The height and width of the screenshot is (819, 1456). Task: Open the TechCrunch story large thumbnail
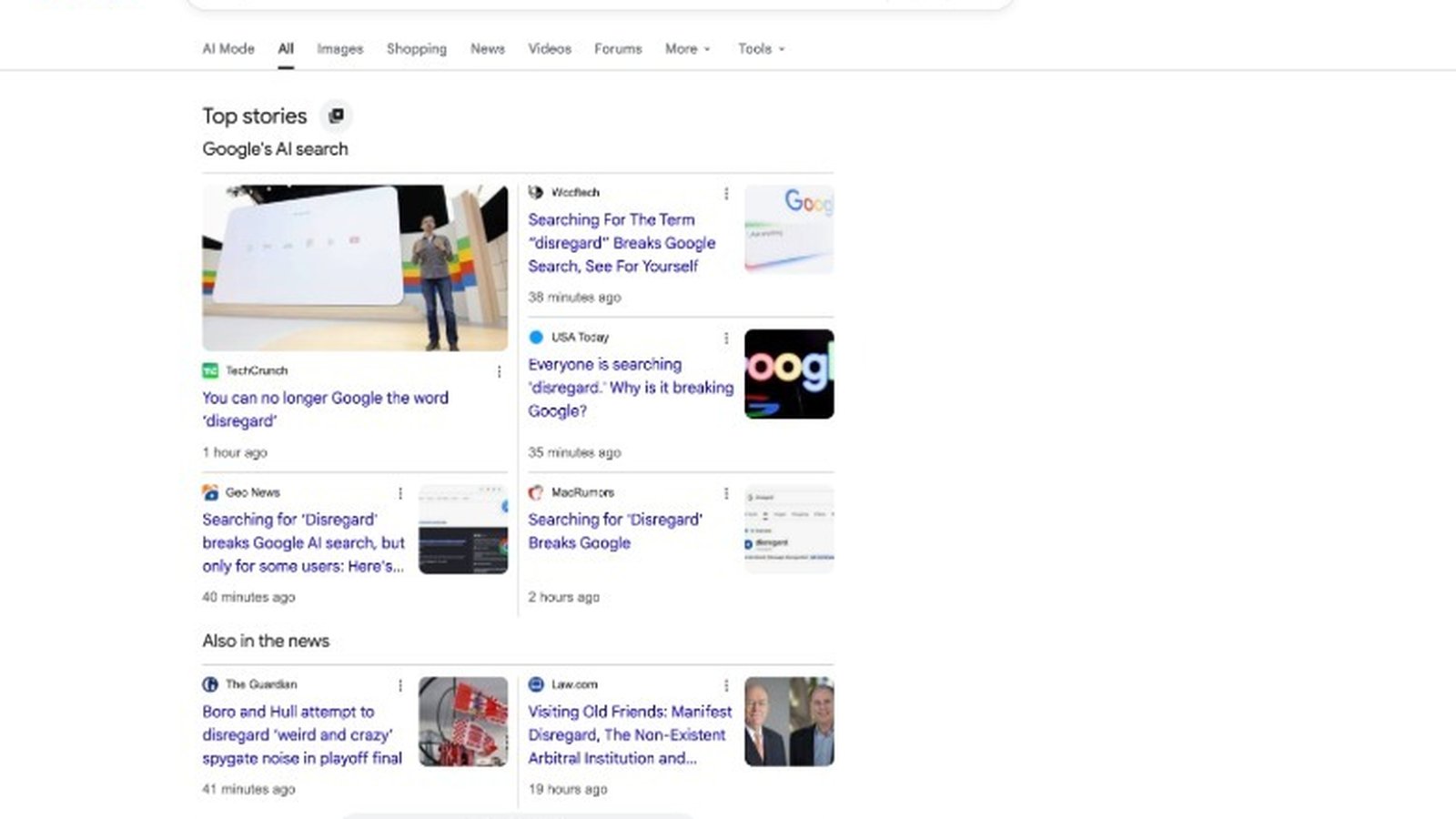355,268
